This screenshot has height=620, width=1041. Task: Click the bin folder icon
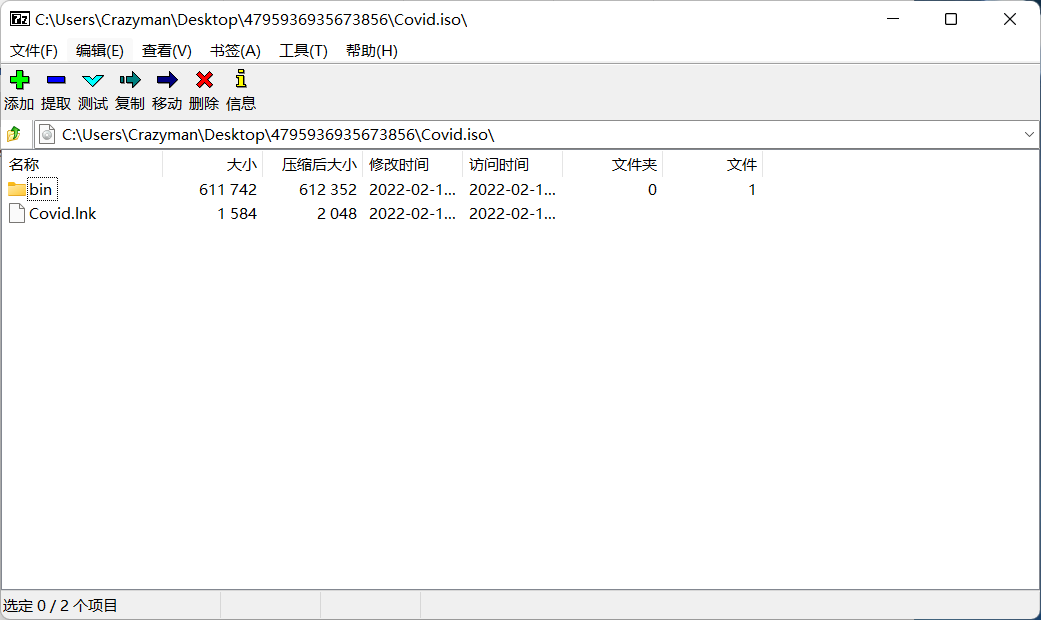[17, 189]
